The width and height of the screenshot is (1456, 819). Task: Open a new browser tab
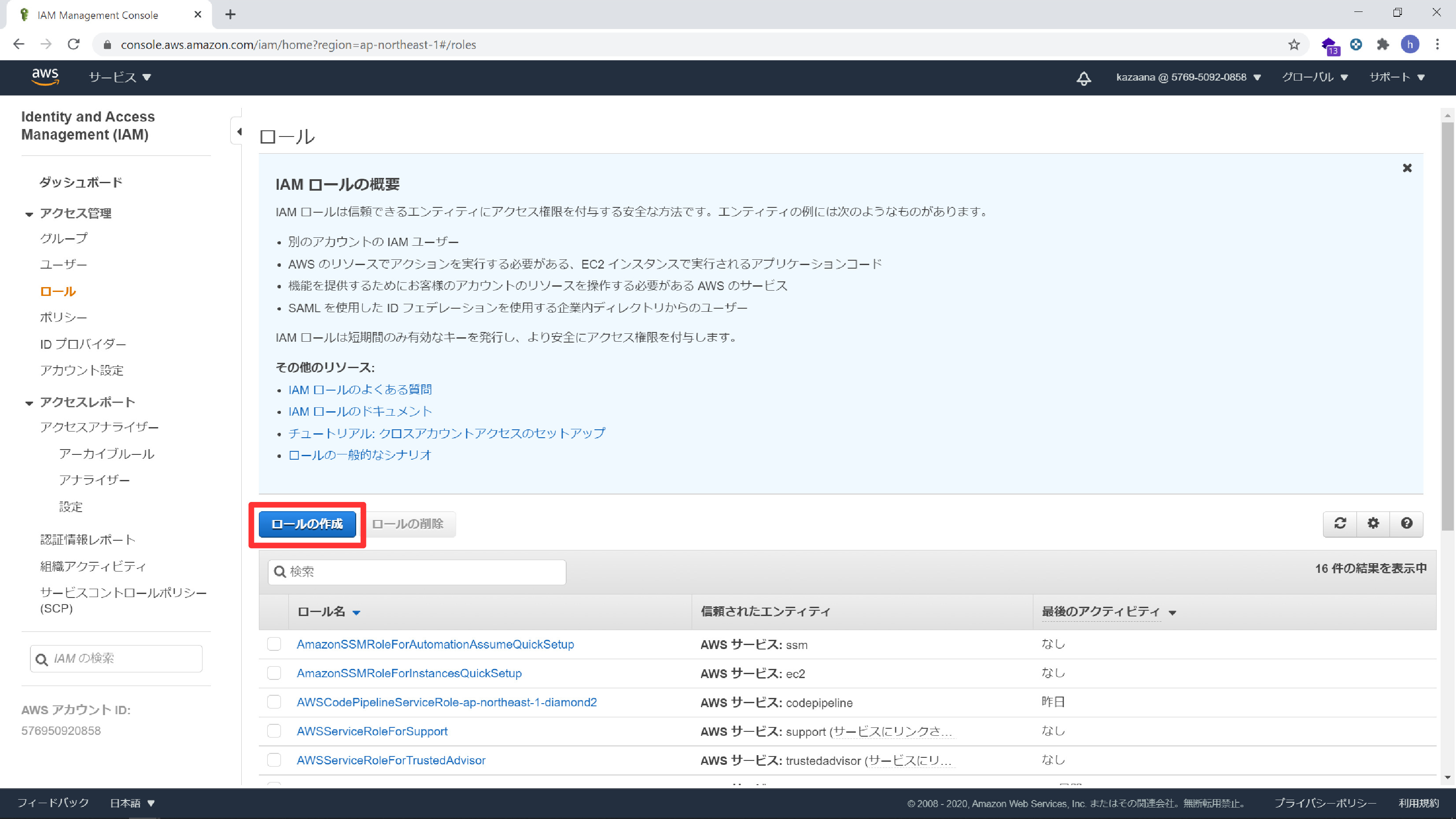pos(230,15)
